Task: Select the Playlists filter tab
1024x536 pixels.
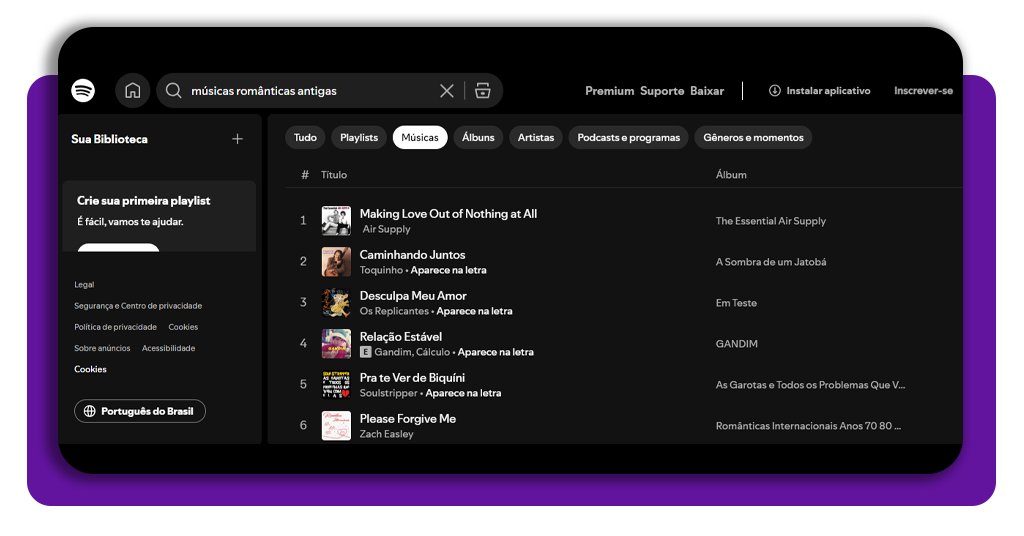Action: (x=359, y=138)
